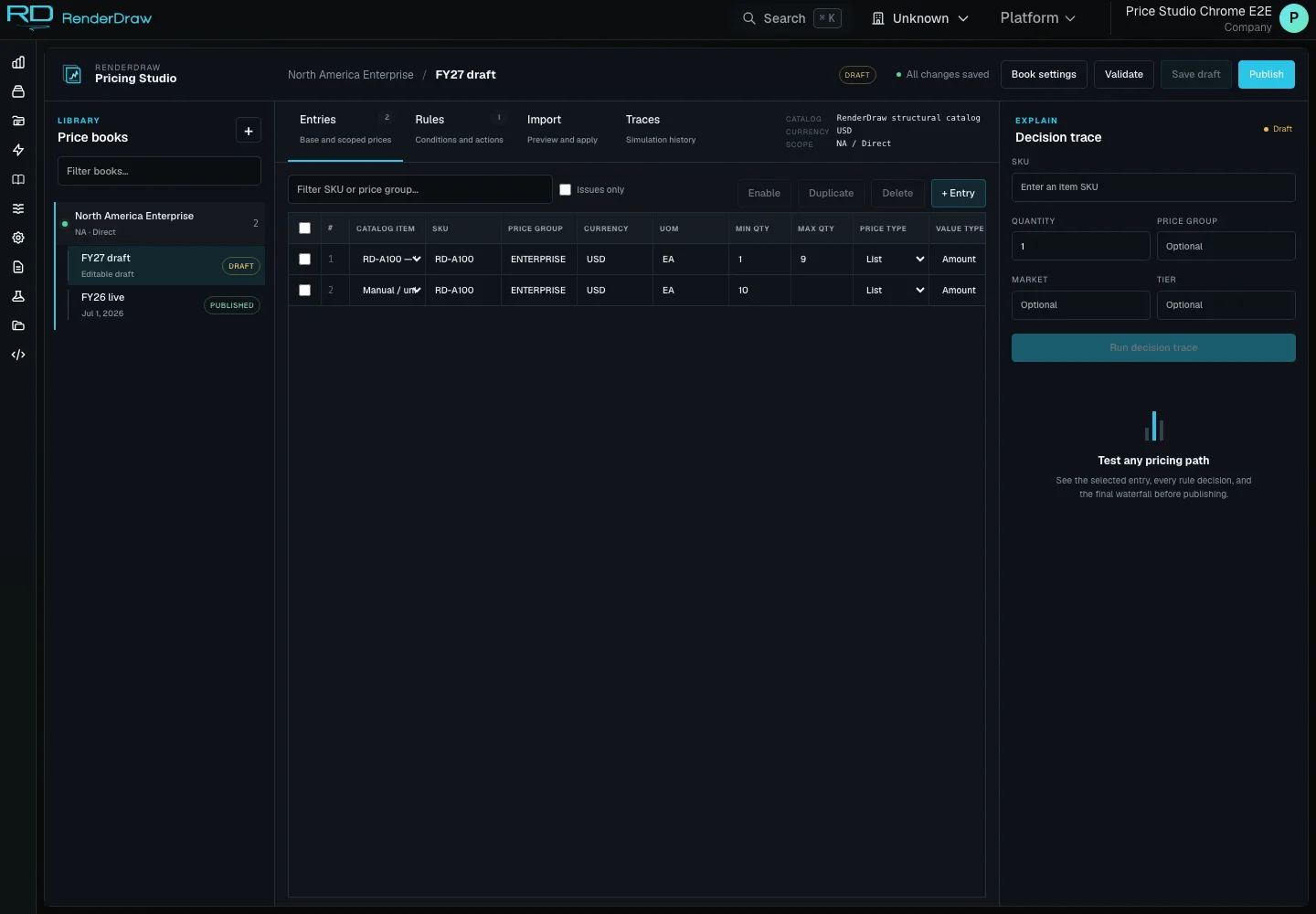Open the folder card sidebar icon
This screenshot has height=914, width=1316.
[18, 121]
